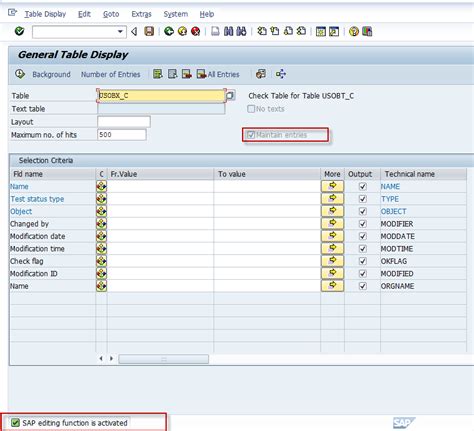Click the horizontal scrollbar in selection table
The height and width of the screenshot is (431, 474).
[x=164, y=359]
